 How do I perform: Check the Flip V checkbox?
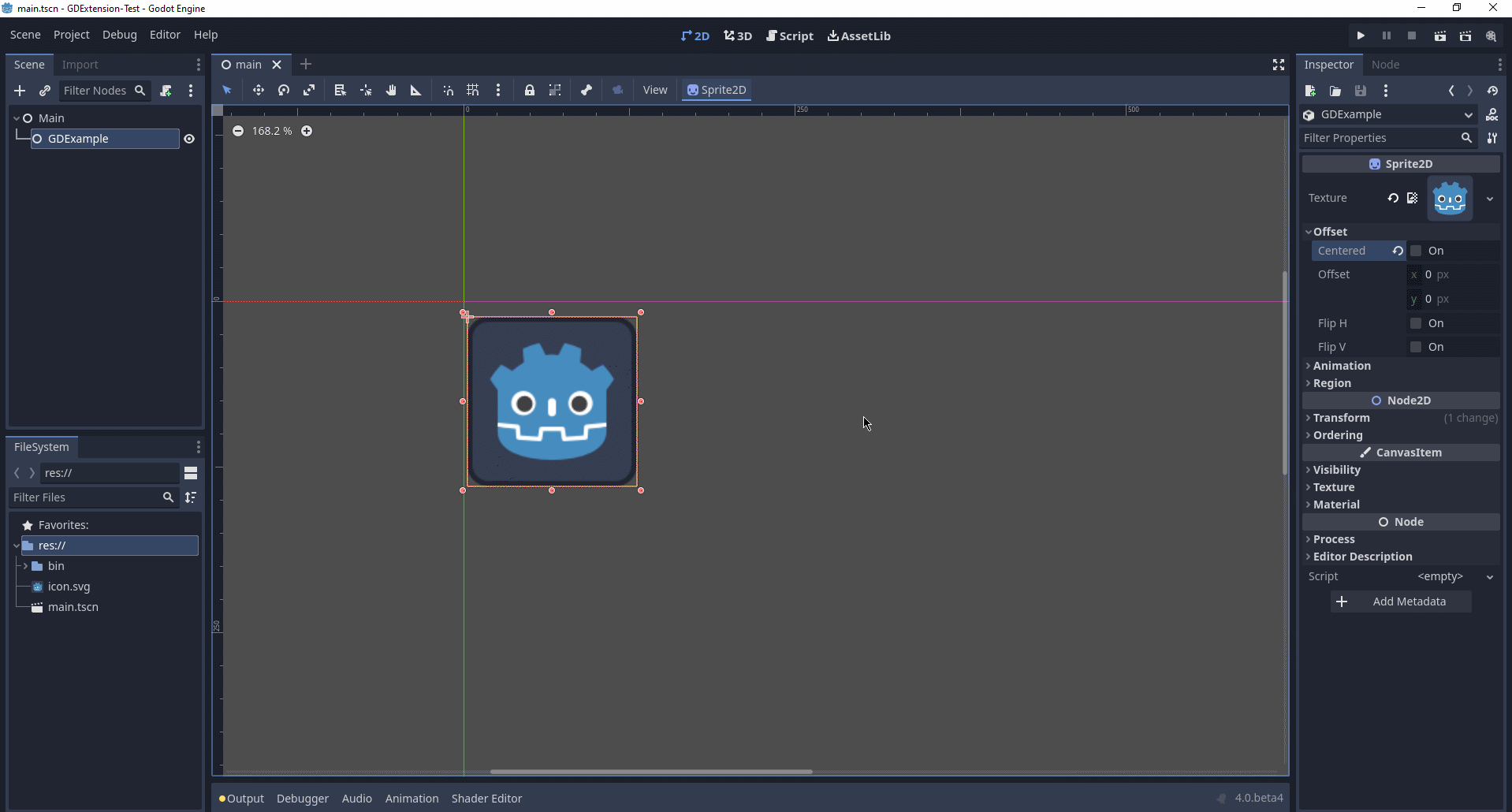click(x=1417, y=347)
